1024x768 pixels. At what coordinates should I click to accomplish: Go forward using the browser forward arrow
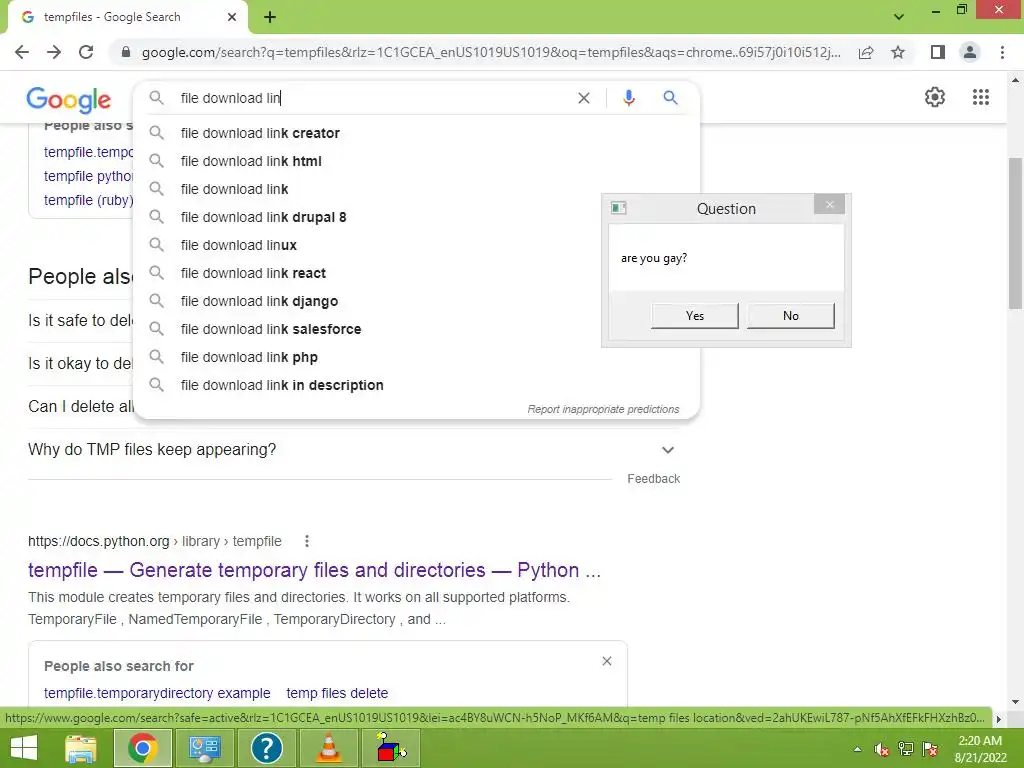[x=54, y=52]
